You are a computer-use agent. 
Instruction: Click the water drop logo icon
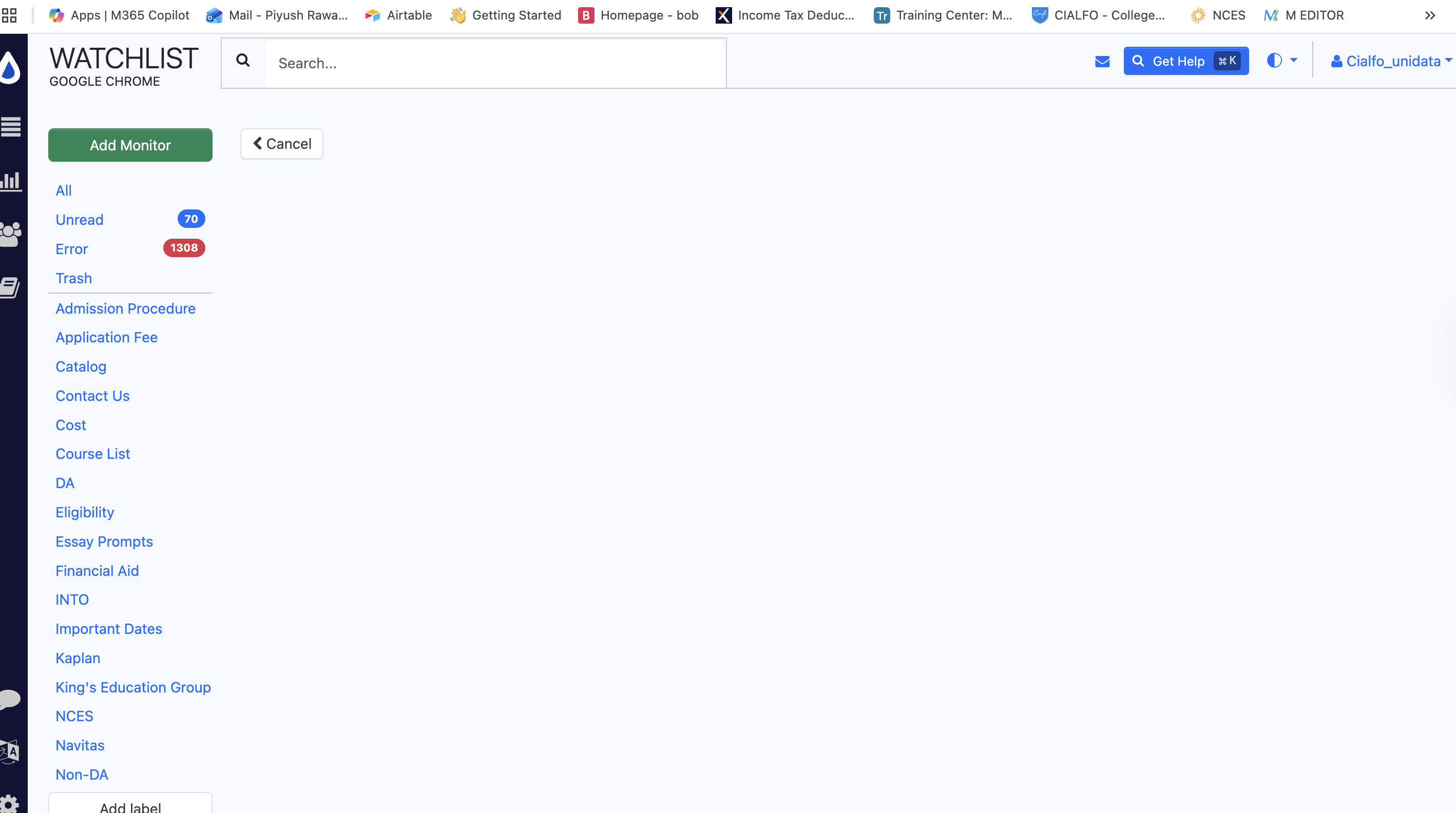pyautogui.click(x=10, y=68)
